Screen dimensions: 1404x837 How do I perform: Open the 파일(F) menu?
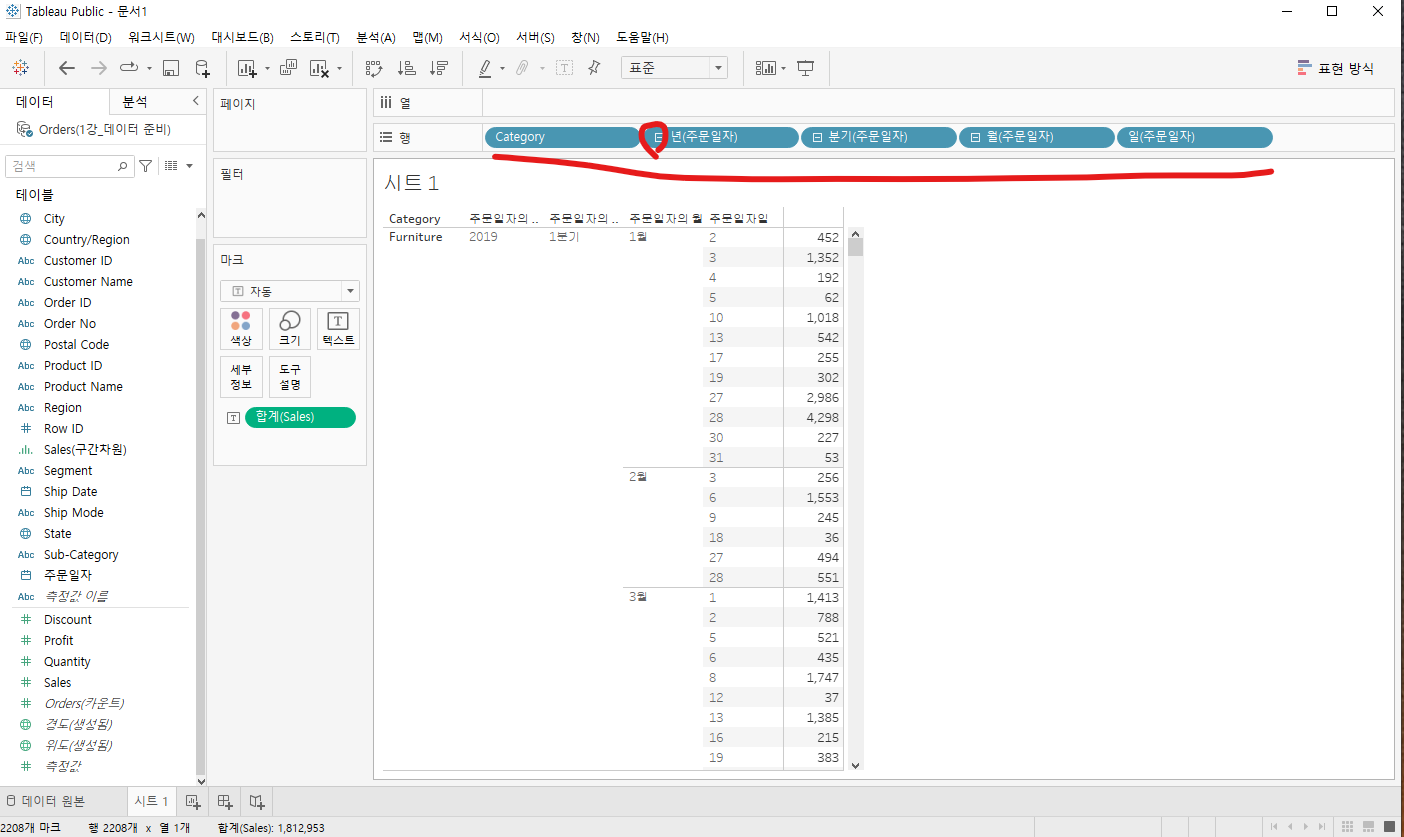click(24, 37)
